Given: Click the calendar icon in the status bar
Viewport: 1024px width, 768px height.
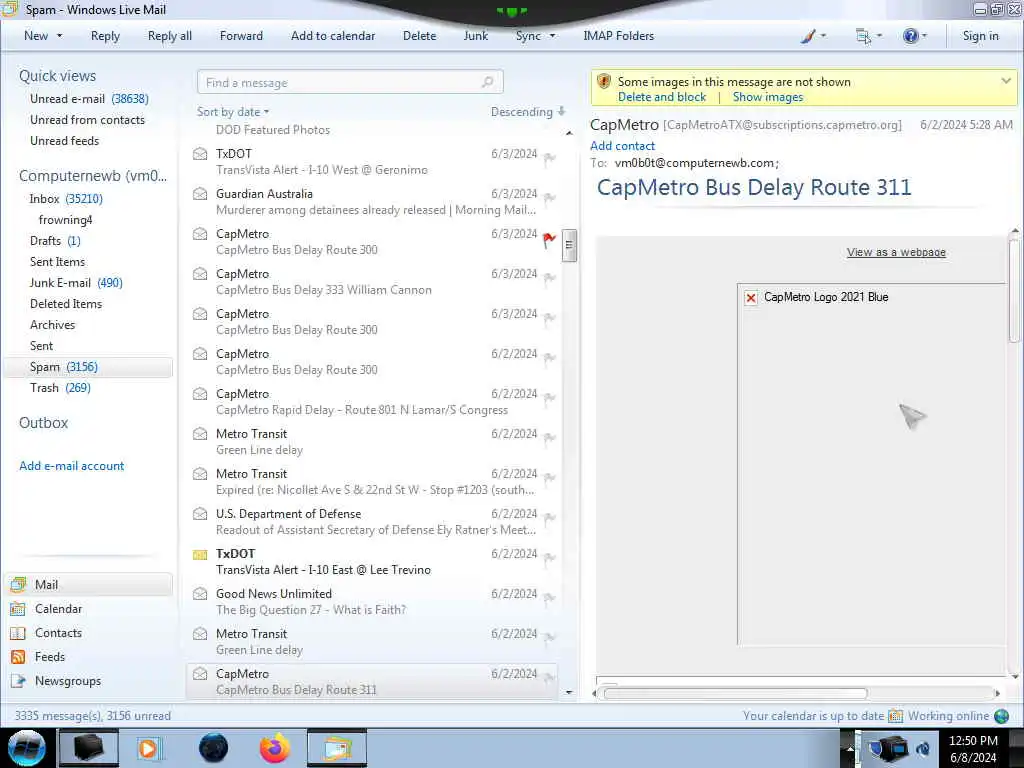Looking at the screenshot, I should 895,716.
